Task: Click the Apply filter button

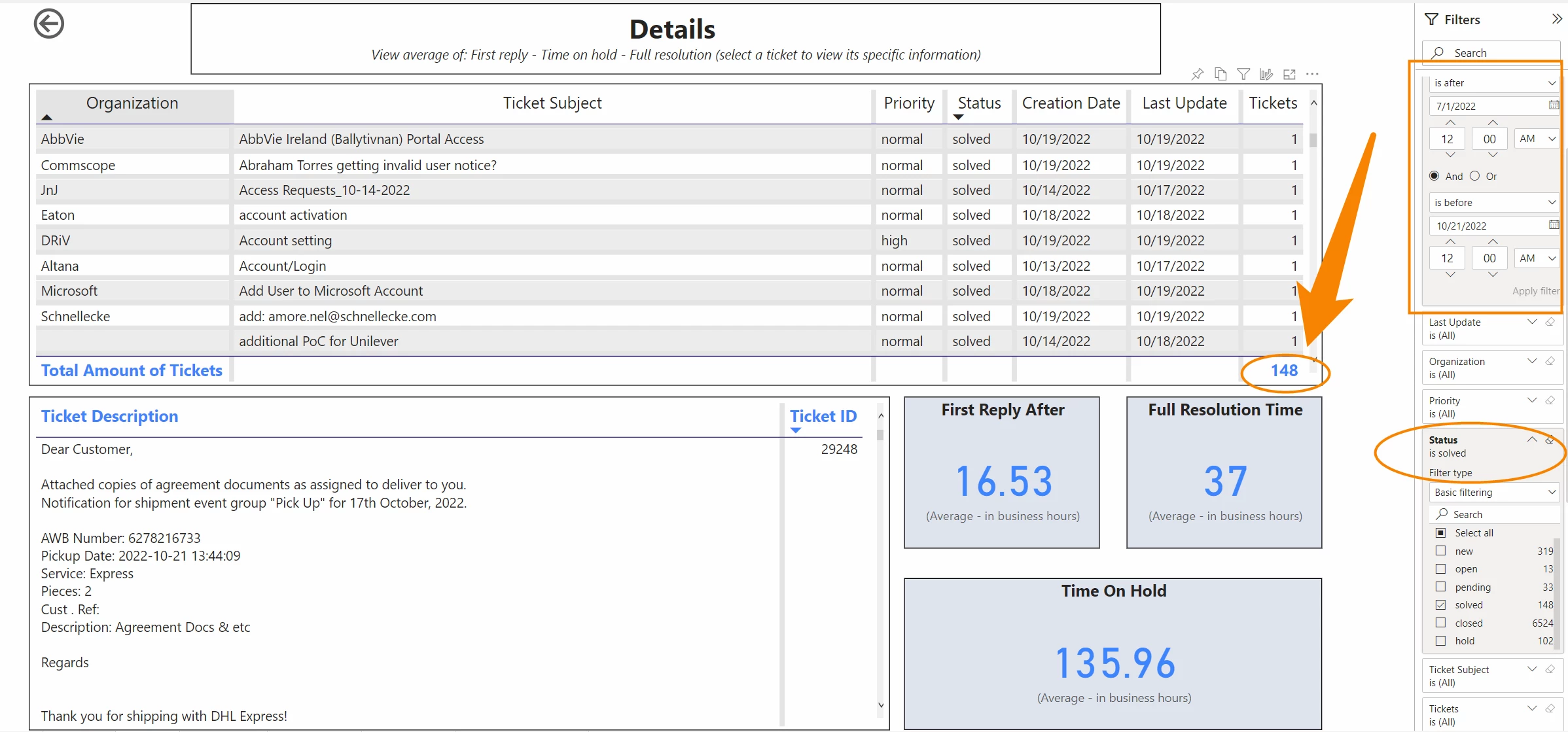Action: [x=1535, y=291]
